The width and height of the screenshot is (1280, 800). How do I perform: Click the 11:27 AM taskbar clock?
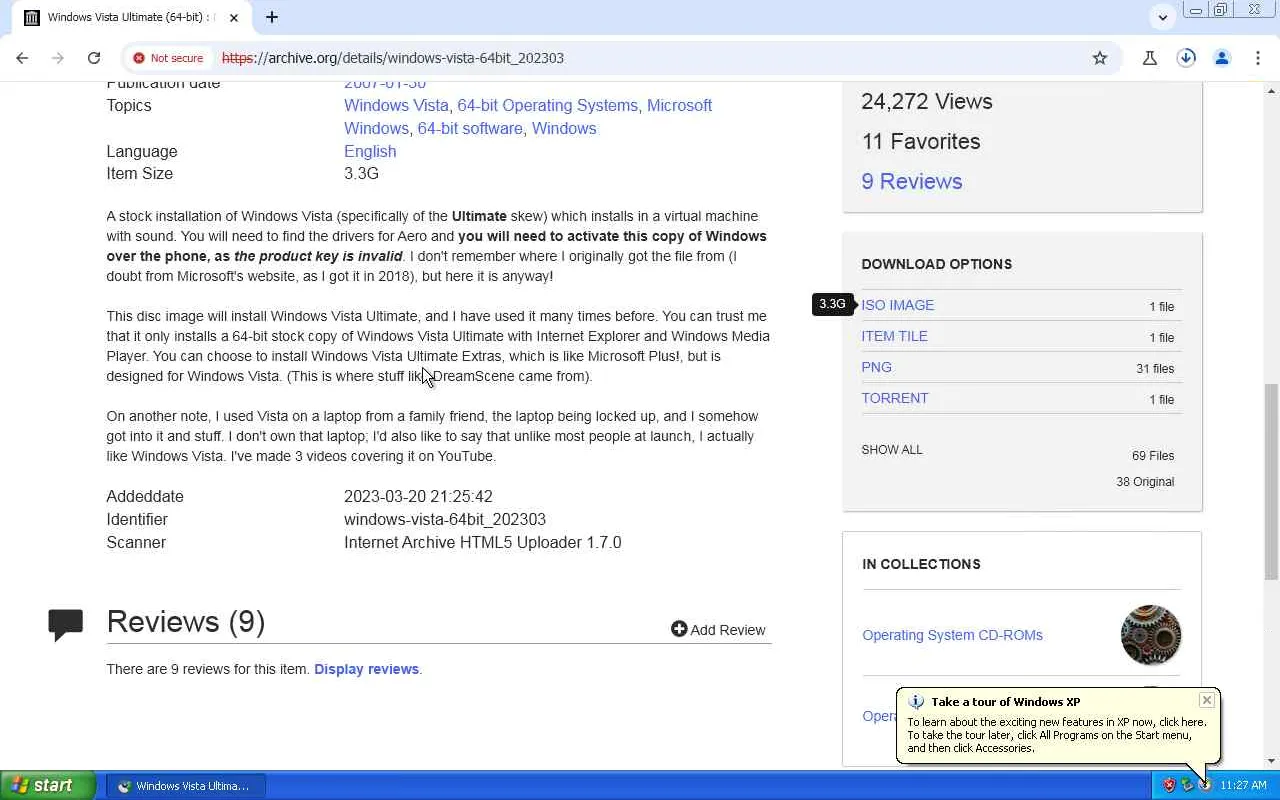[1244, 786]
